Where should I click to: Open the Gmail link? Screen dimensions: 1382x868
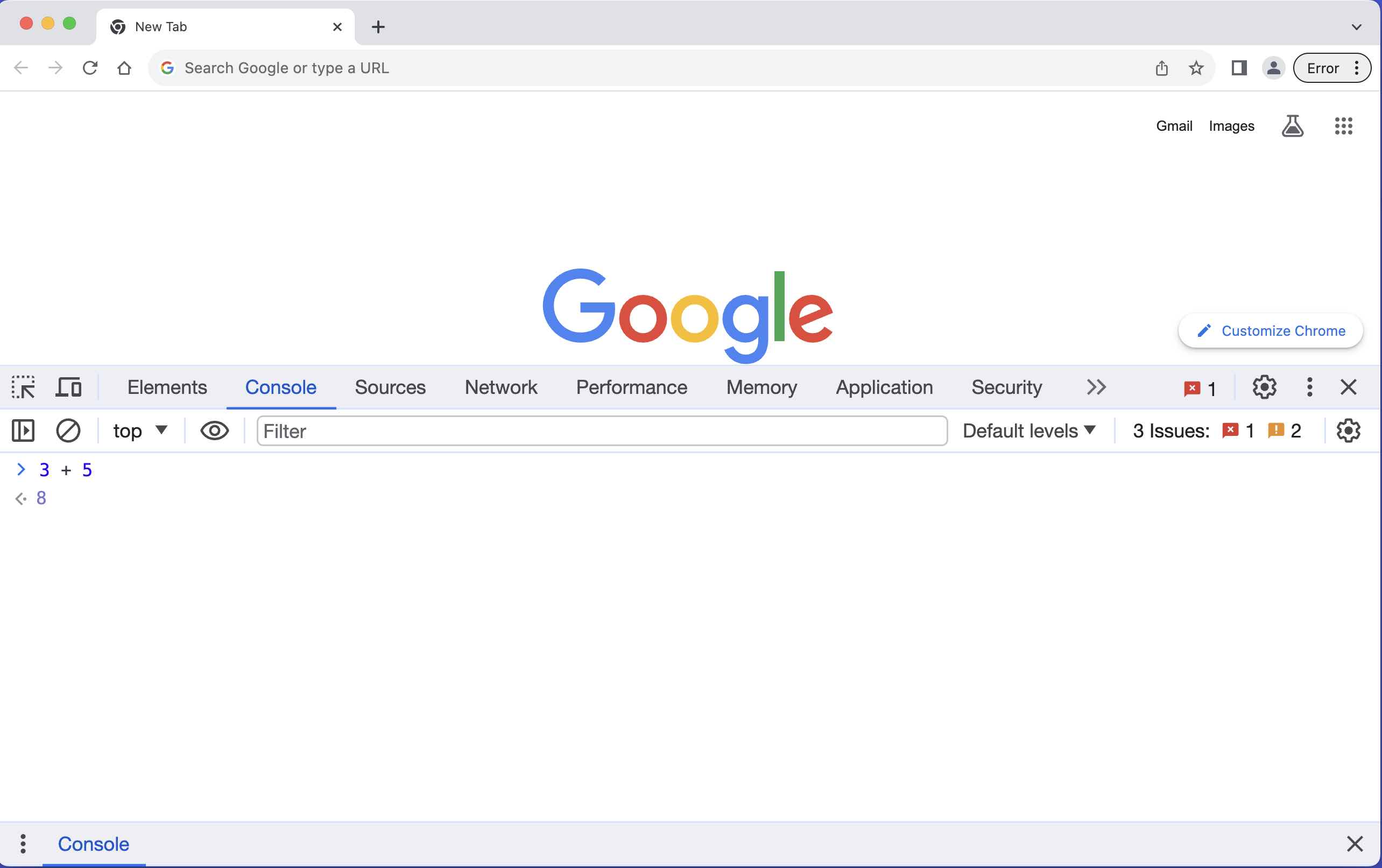tap(1174, 125)
